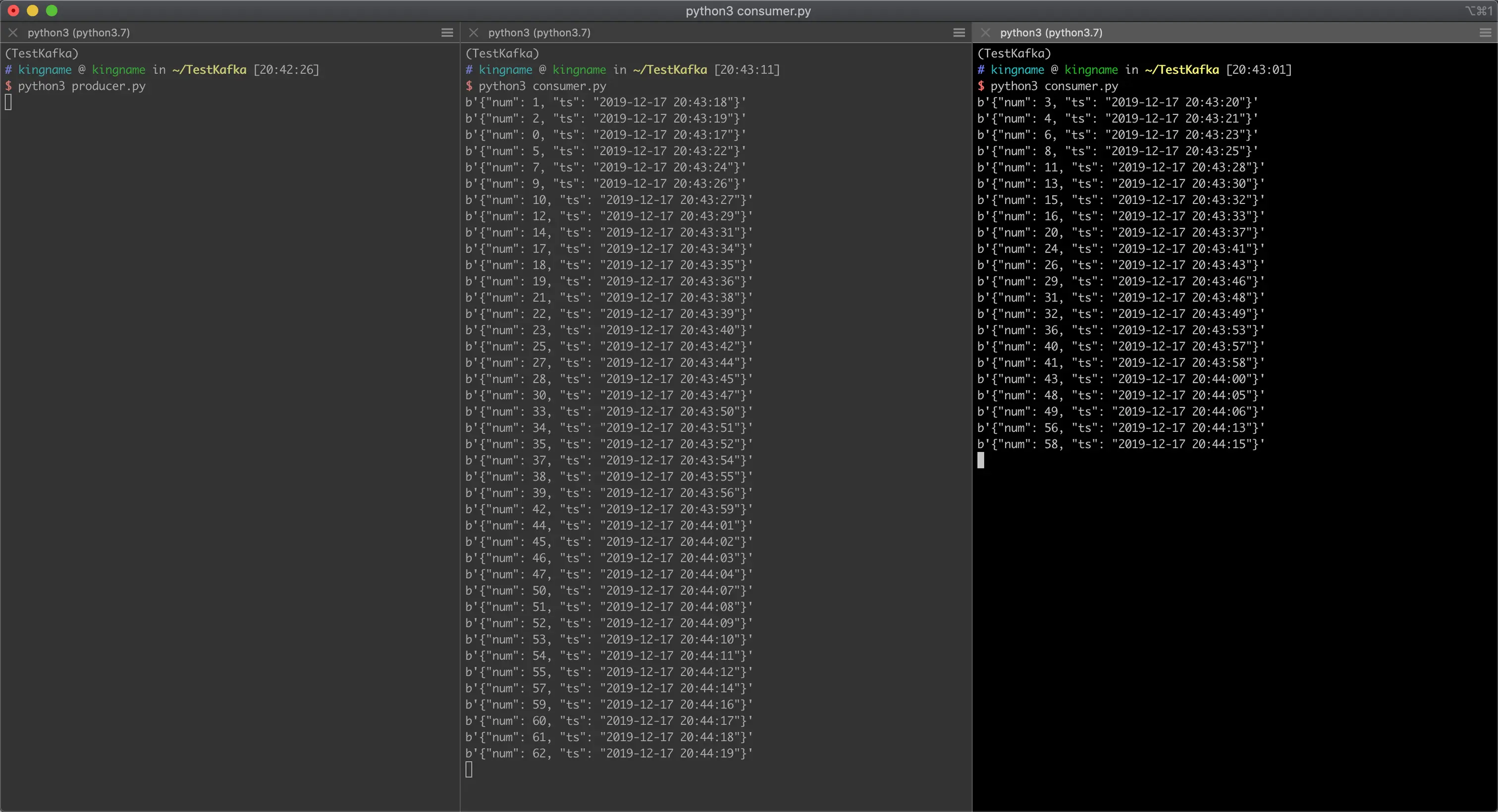Viewport: 1498px width, 812px height.
Task: Click the python3 producer.py command line
Action: [81, 86]
